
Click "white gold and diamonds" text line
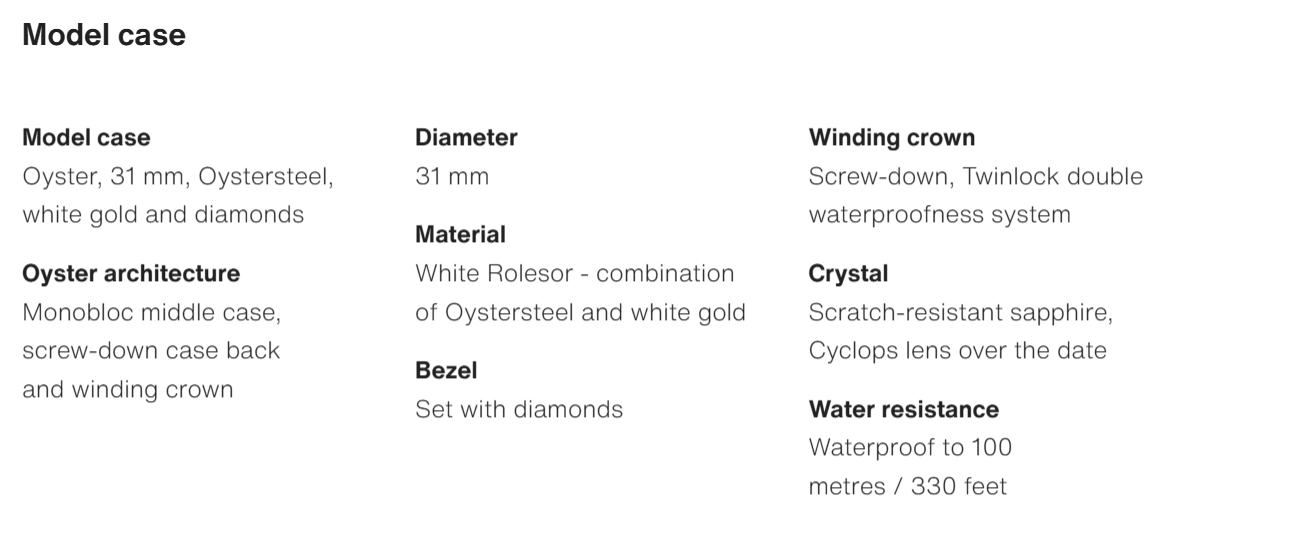[x=163, y=215]
